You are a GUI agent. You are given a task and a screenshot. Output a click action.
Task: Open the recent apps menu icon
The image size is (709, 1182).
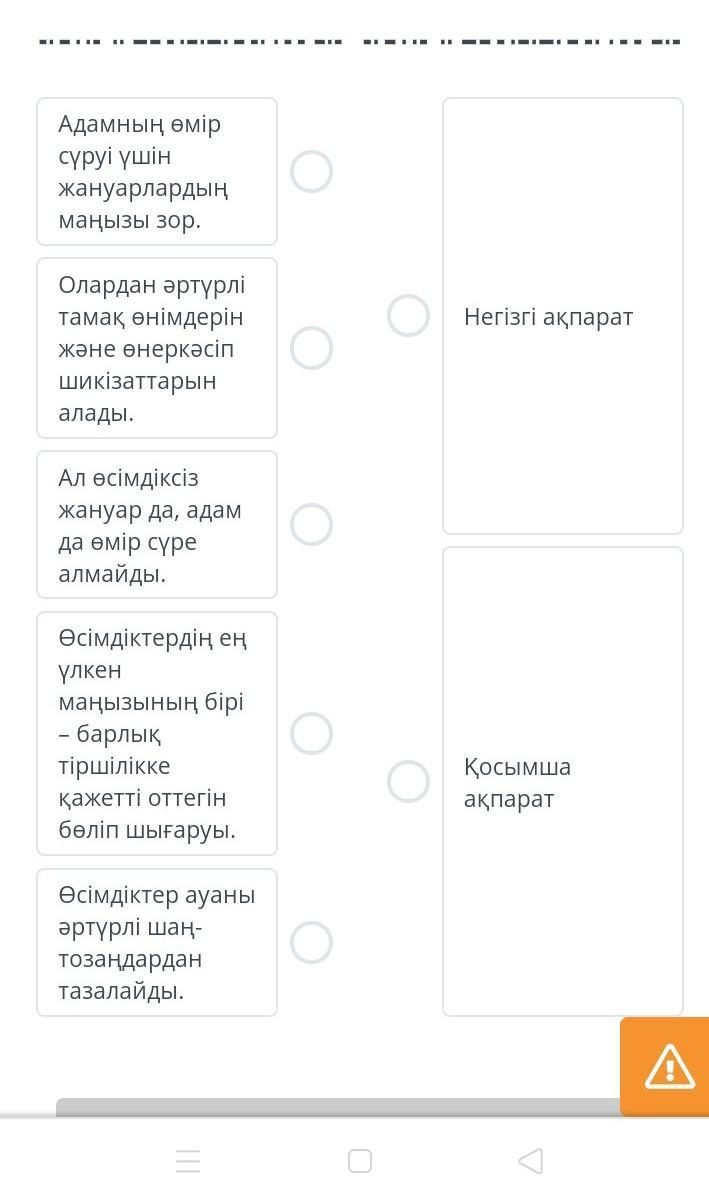click(188, 1160)
